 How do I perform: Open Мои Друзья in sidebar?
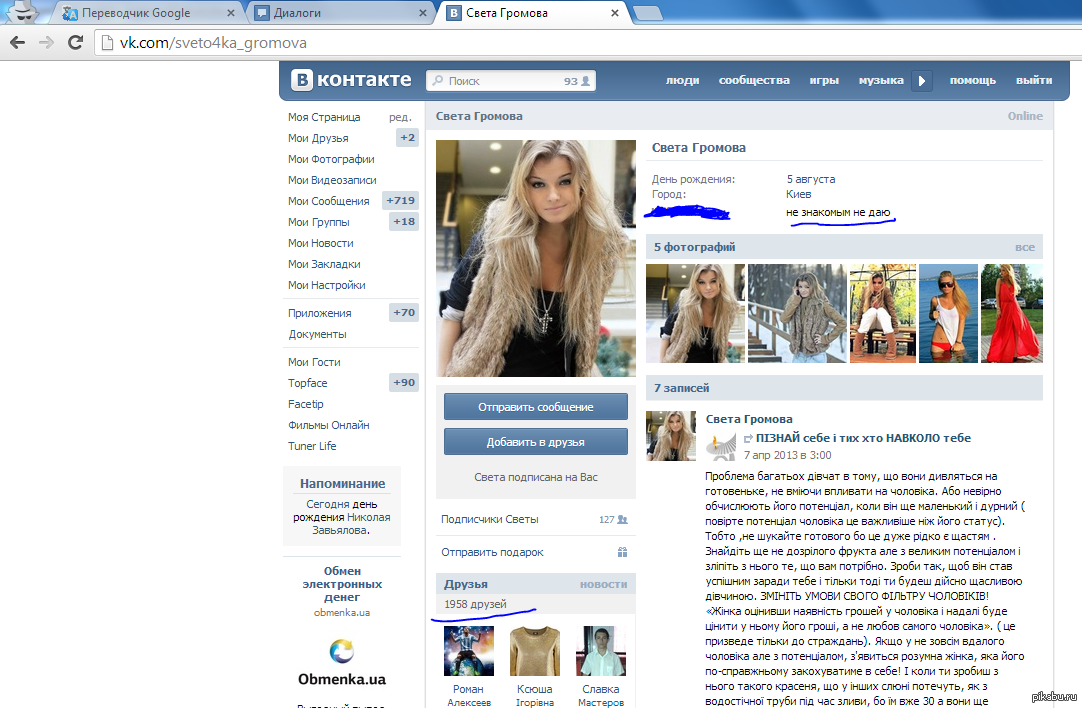pyautogui.click(x=318, y=138)
